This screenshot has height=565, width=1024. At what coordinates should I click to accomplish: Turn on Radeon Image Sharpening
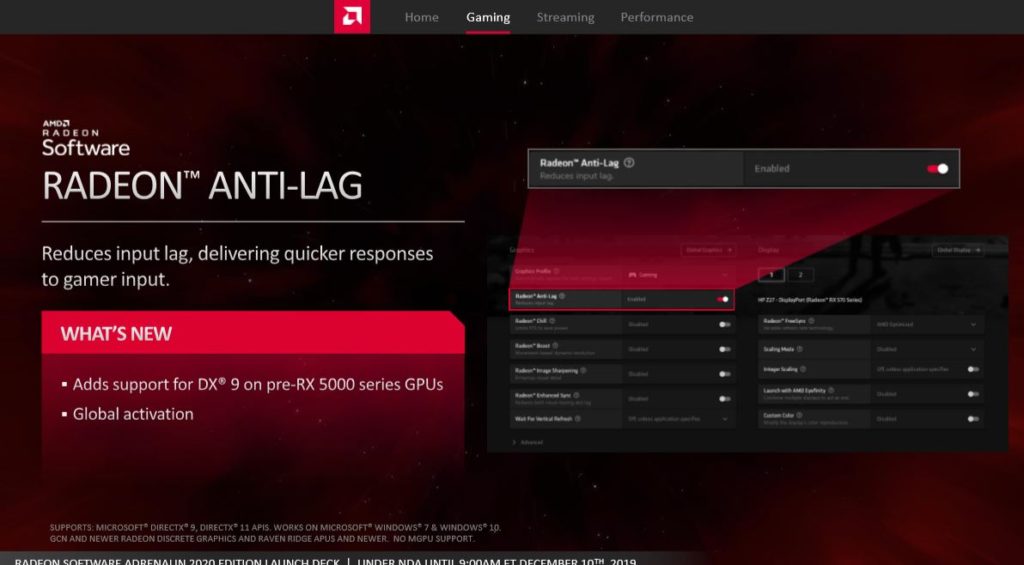724,373
